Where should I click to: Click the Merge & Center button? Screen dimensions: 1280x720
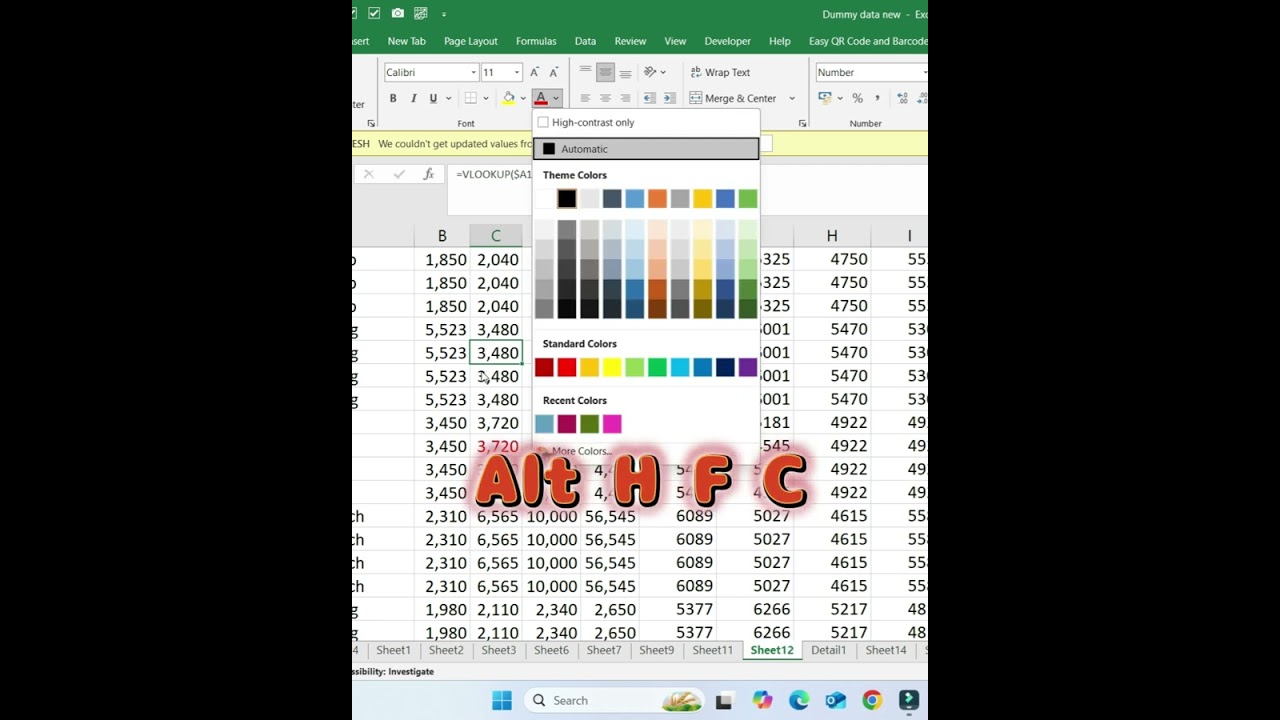pyautogui.click(x=733, y=98)
